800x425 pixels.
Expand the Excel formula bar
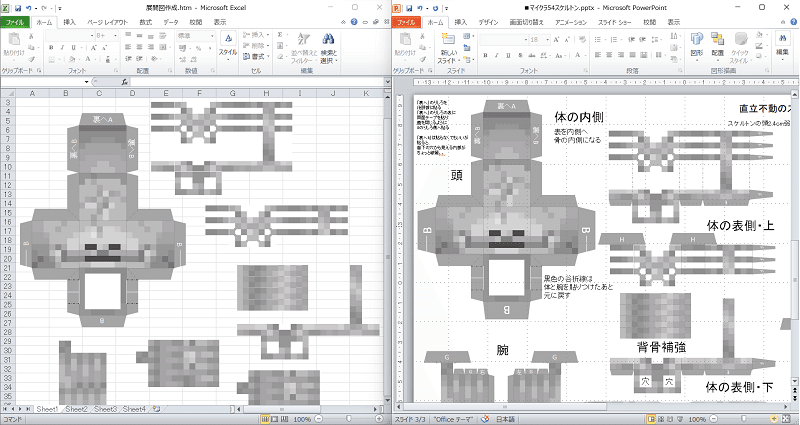pos(387,82)
